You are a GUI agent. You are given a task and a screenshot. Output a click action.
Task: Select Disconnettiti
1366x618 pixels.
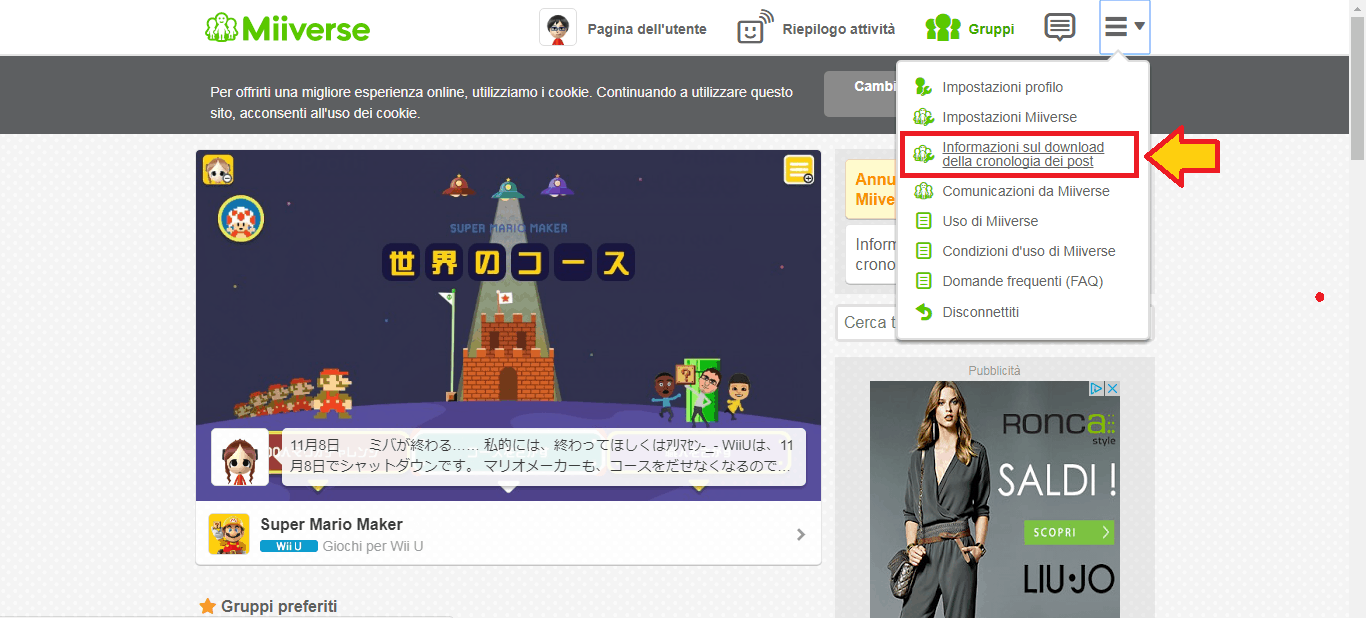[x=981, y=312]
